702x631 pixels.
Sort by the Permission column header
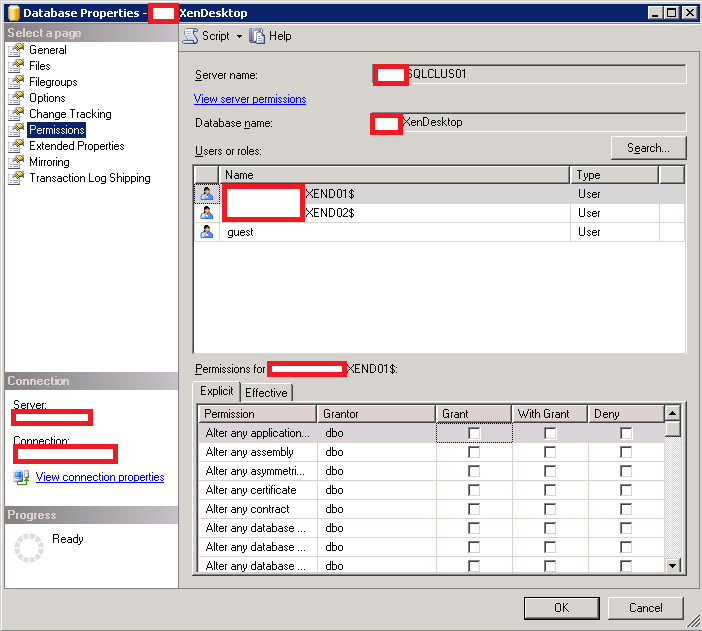pos(256,413)
